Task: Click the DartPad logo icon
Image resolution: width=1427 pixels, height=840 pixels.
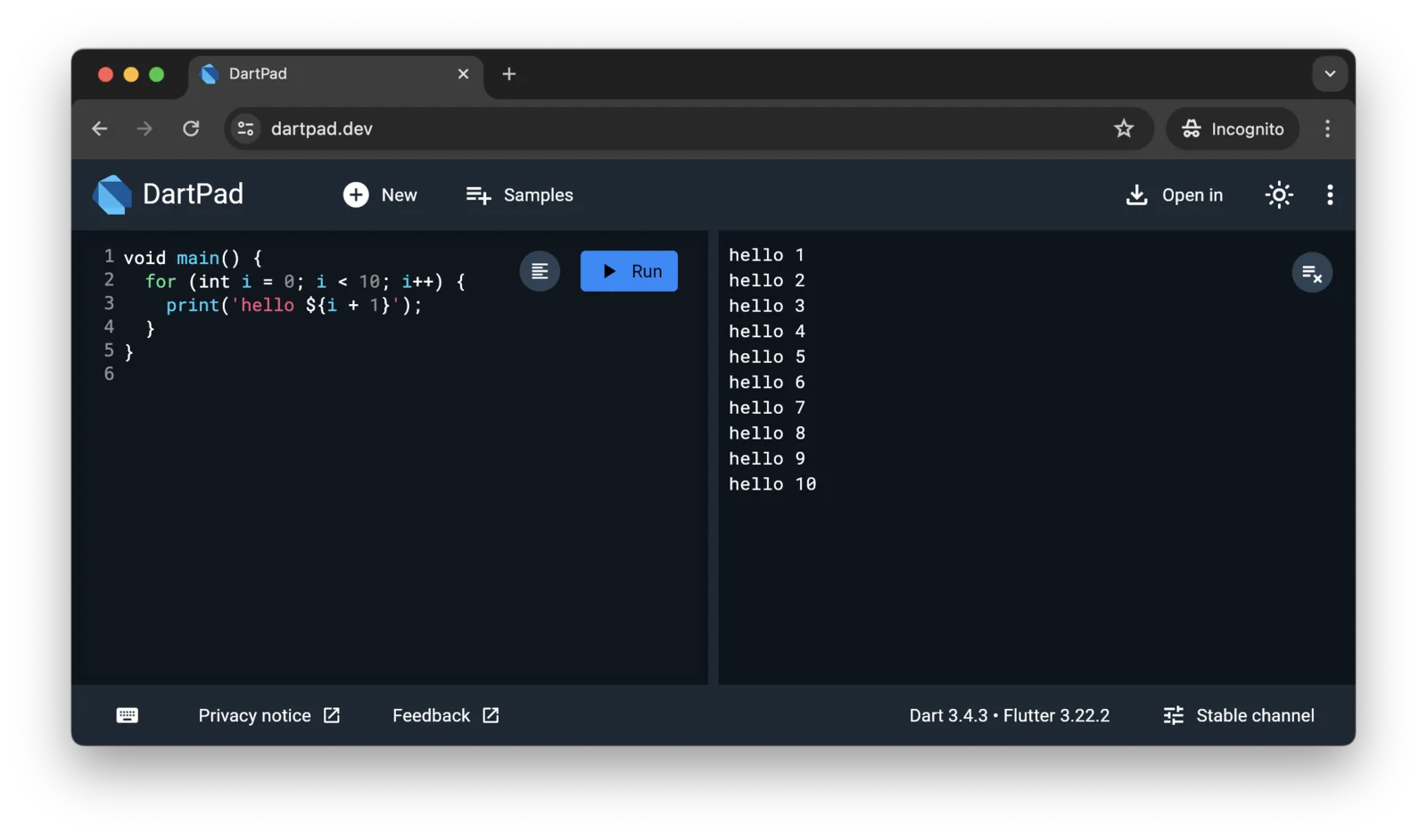Action: (112, 194)
